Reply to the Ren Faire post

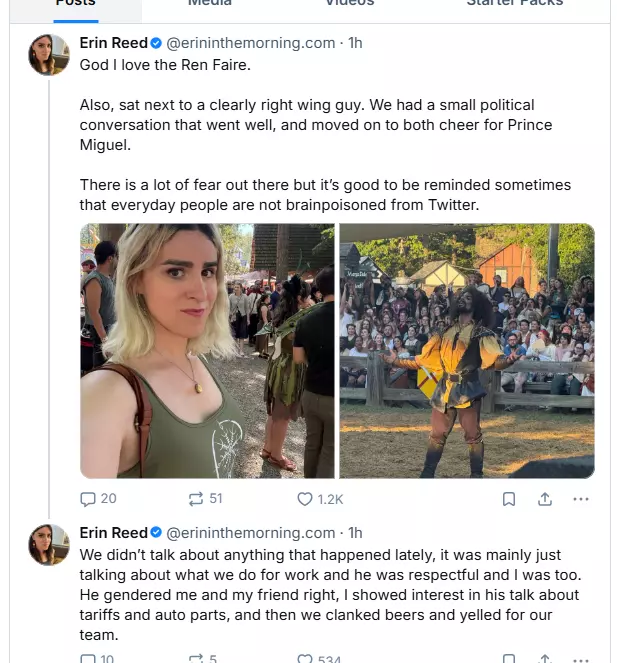pos(98,499)
